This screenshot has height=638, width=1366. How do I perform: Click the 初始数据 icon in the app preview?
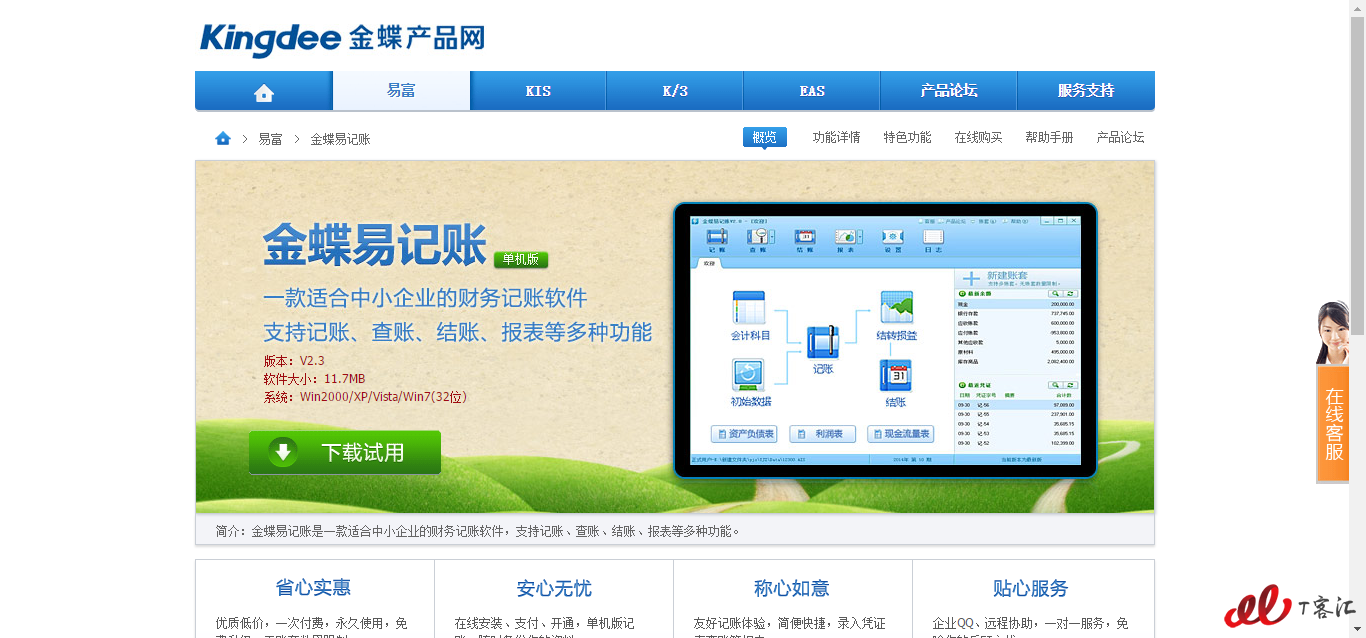[749, 375]
